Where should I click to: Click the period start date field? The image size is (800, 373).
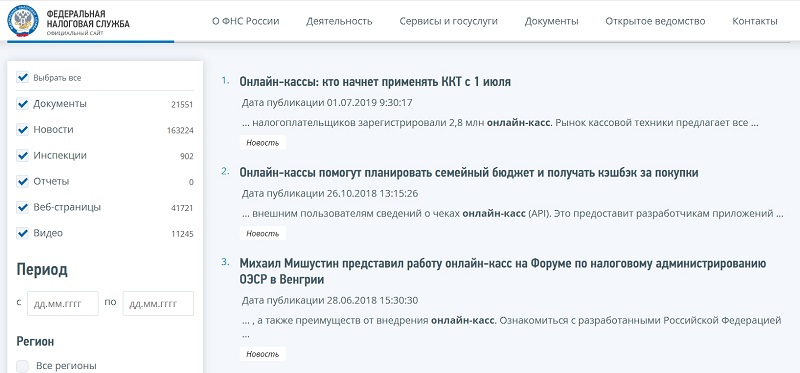coord(63,304)
